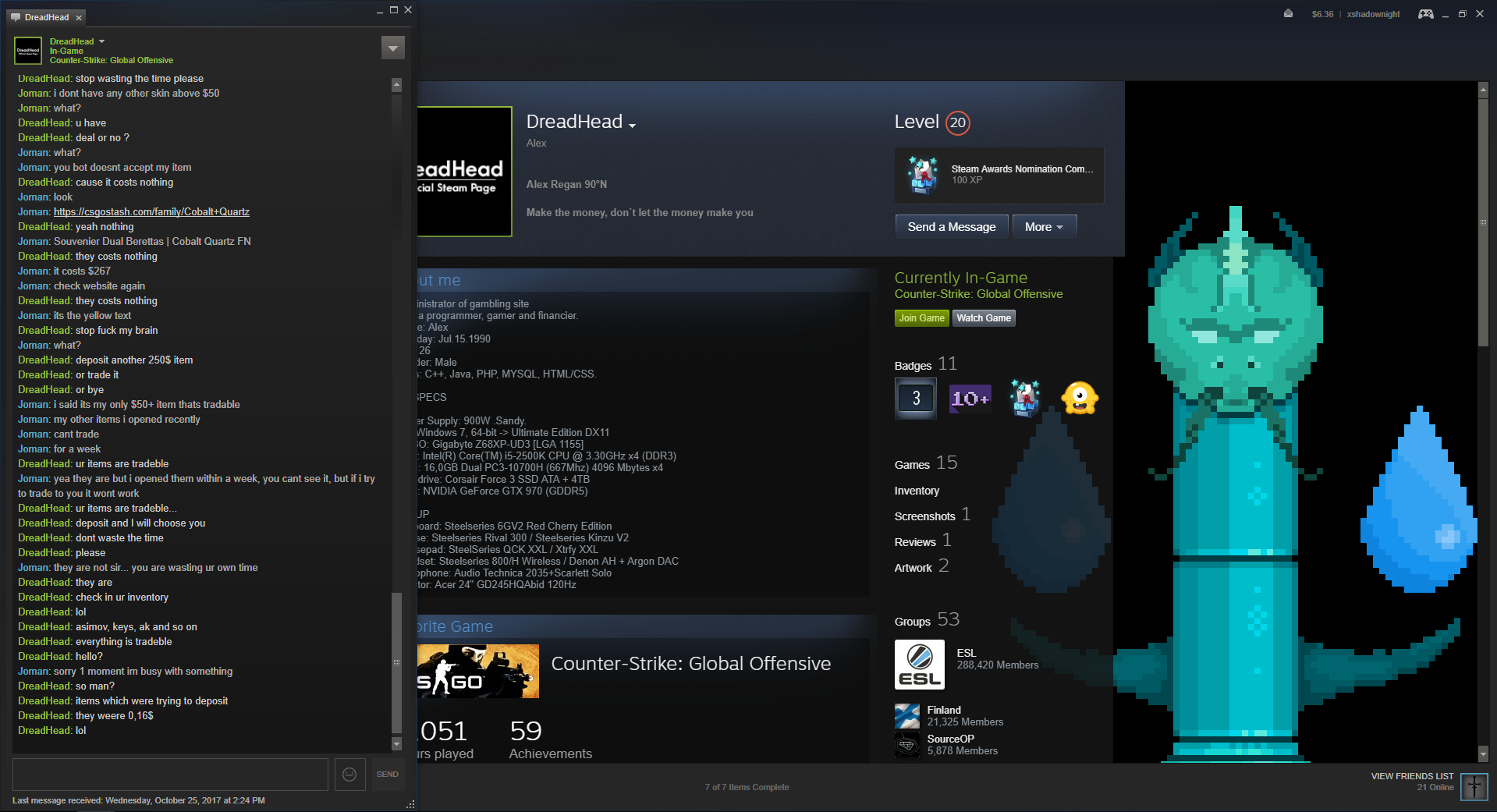Expand the DreadHead name dropdown in chat

pos(101,41)
